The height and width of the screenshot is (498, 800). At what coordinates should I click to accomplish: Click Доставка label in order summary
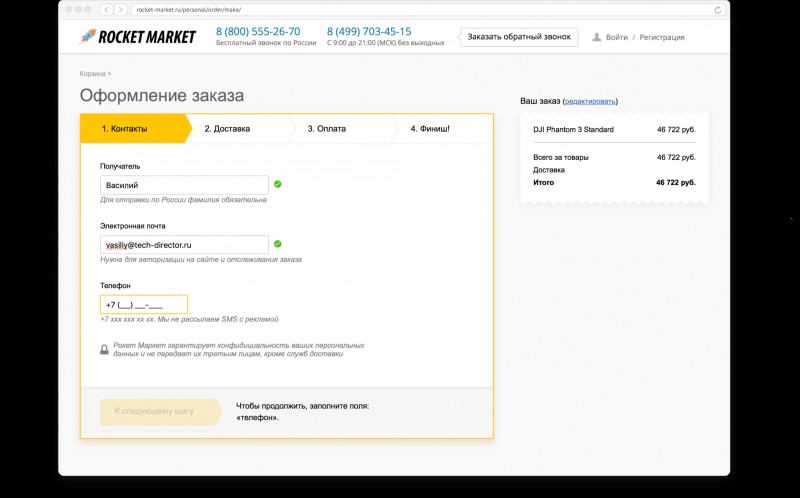[x=549, y=170]
